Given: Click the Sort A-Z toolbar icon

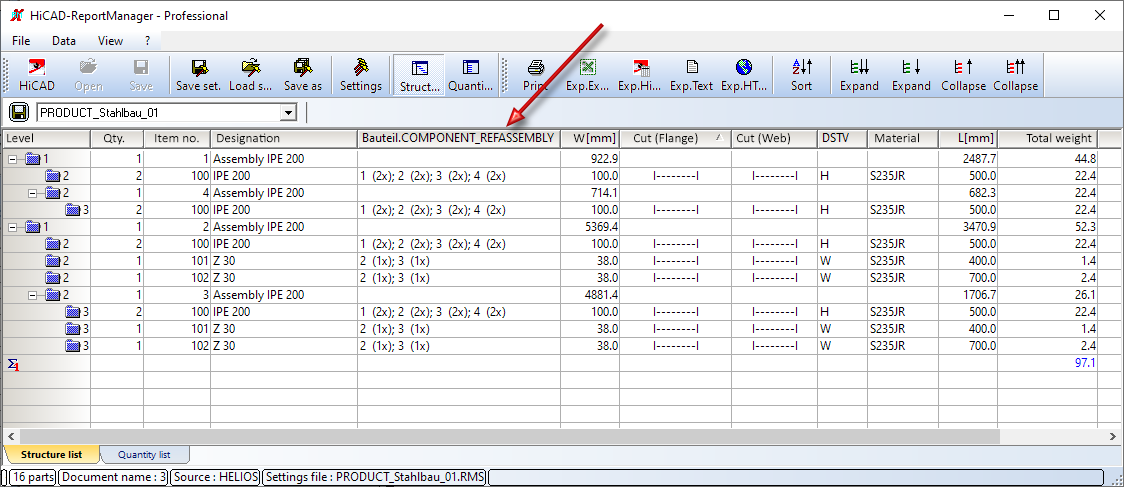Looking at the screenshot, I should pyautogui.click(x=801, y=75).
